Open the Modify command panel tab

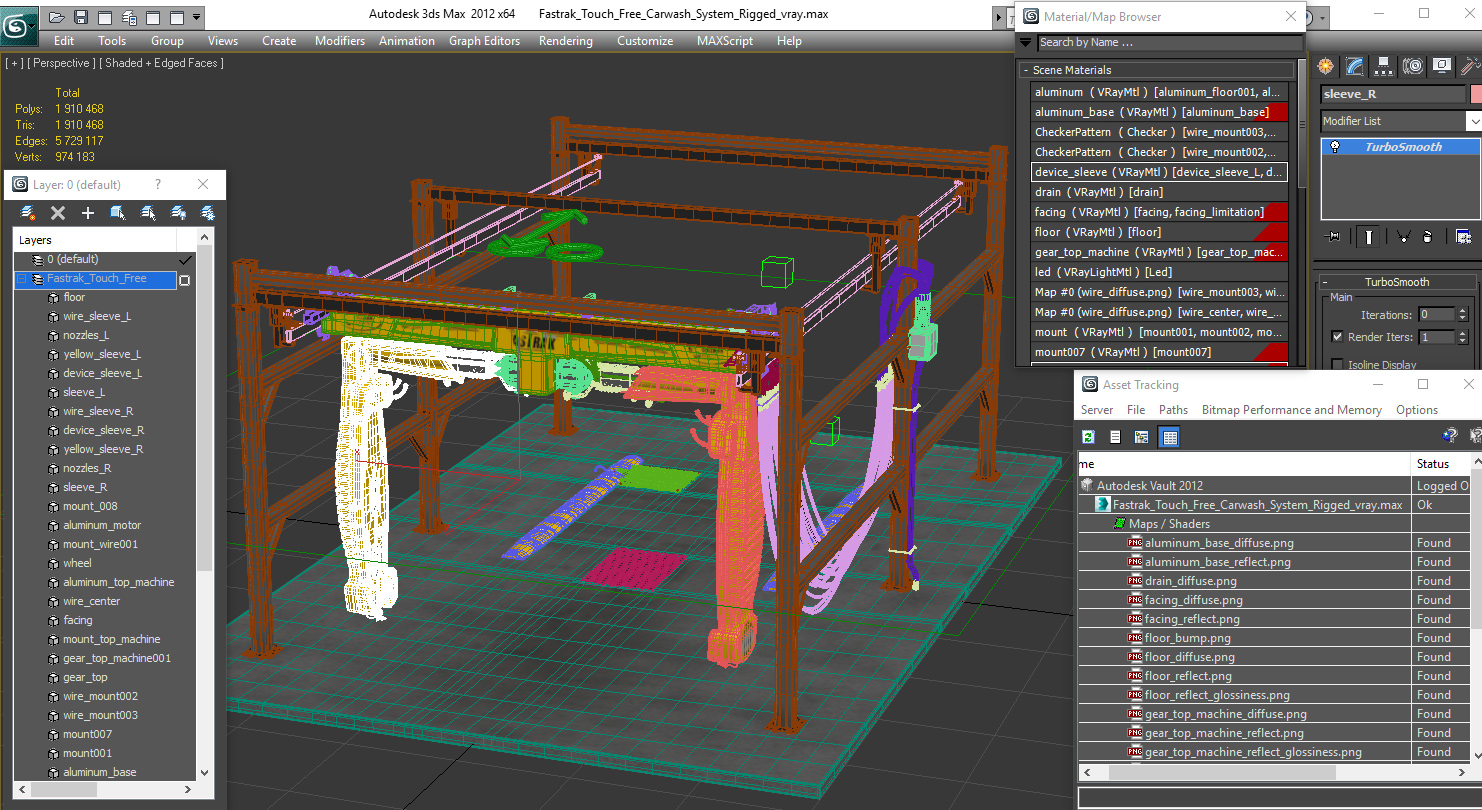[1354, 66]
